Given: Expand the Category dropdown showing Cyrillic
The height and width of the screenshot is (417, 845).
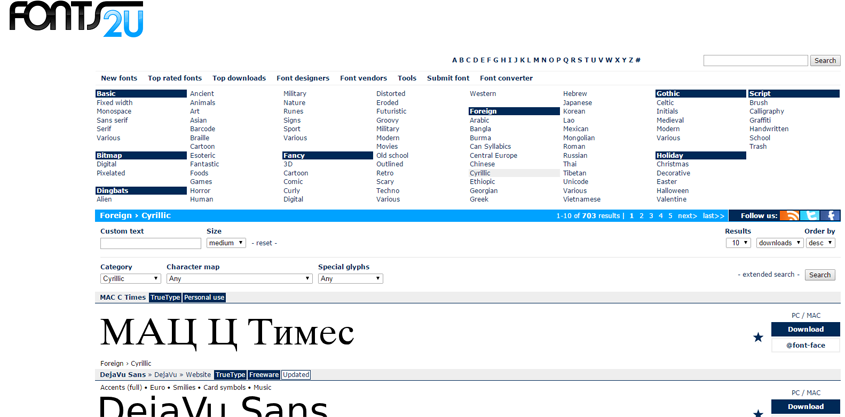Looking at the screenshot, I should pos(130,279).
